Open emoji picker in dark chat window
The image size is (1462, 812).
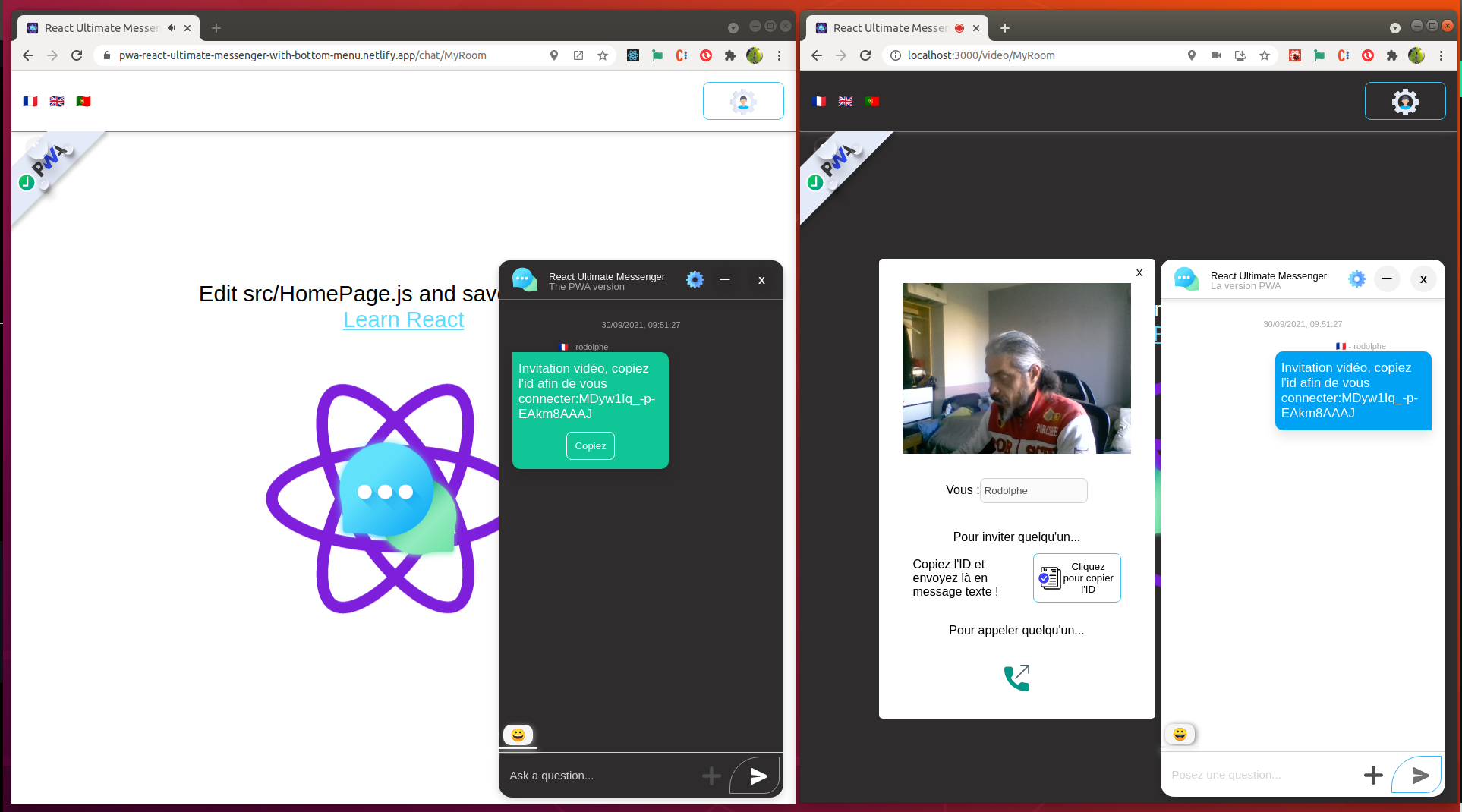(518, 735)
